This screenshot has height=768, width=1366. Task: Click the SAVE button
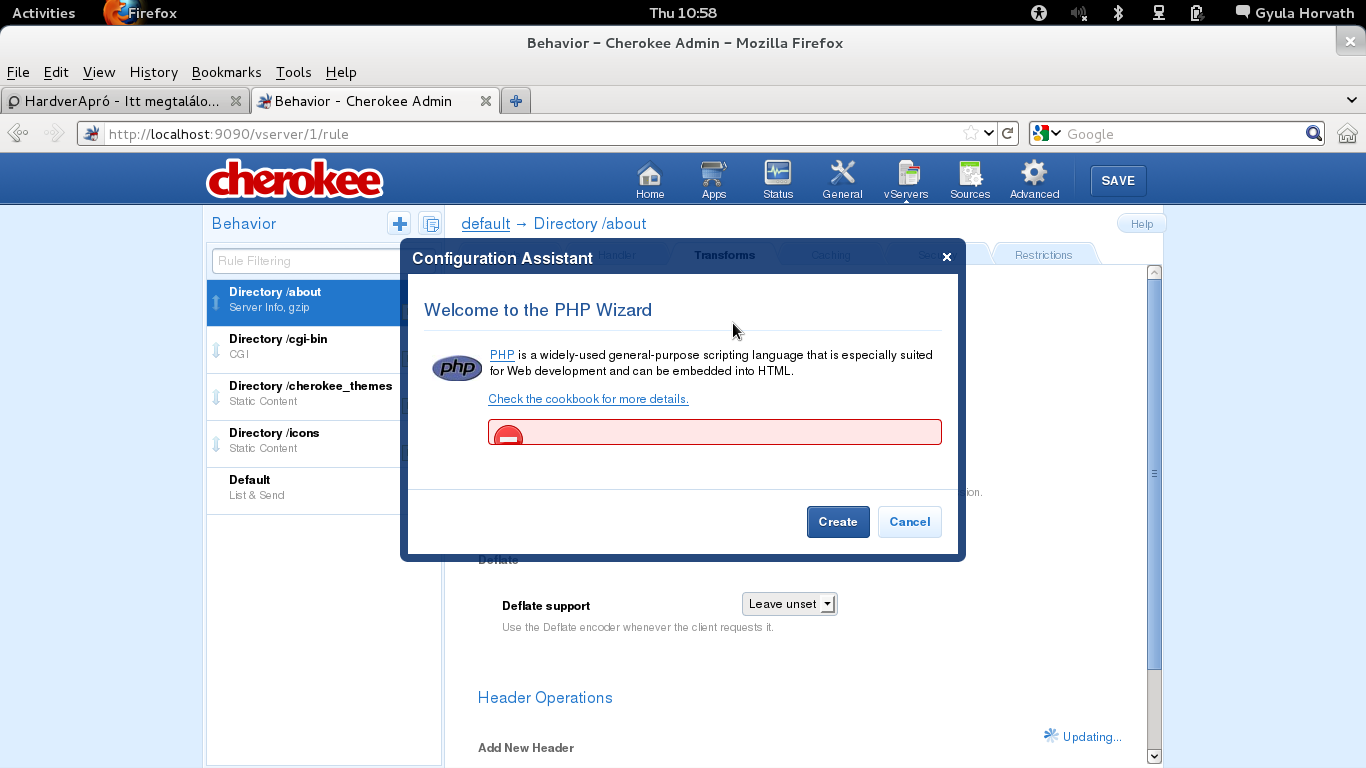1118,181
